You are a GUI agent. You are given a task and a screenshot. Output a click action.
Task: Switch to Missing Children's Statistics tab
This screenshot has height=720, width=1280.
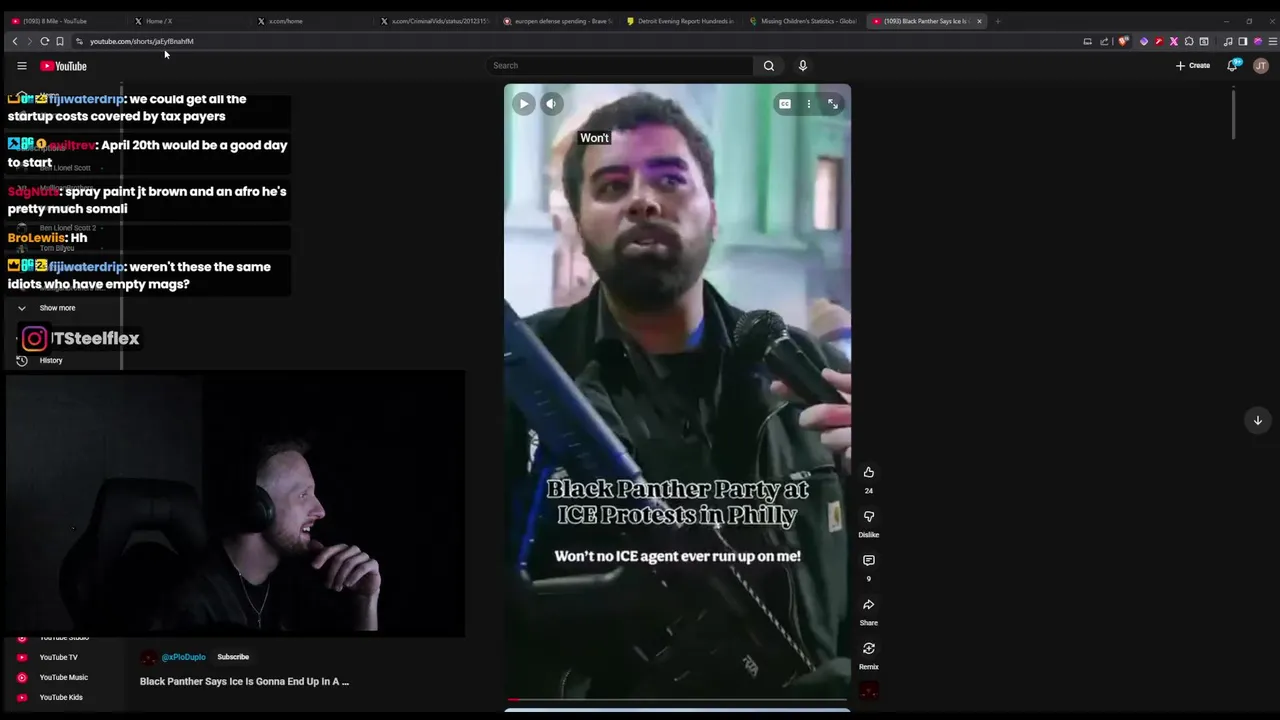(x=803, y=21)
